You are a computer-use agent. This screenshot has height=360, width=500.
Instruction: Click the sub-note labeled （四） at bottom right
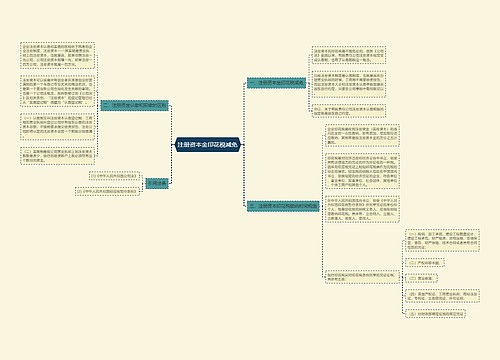click(x=442, y=296)
